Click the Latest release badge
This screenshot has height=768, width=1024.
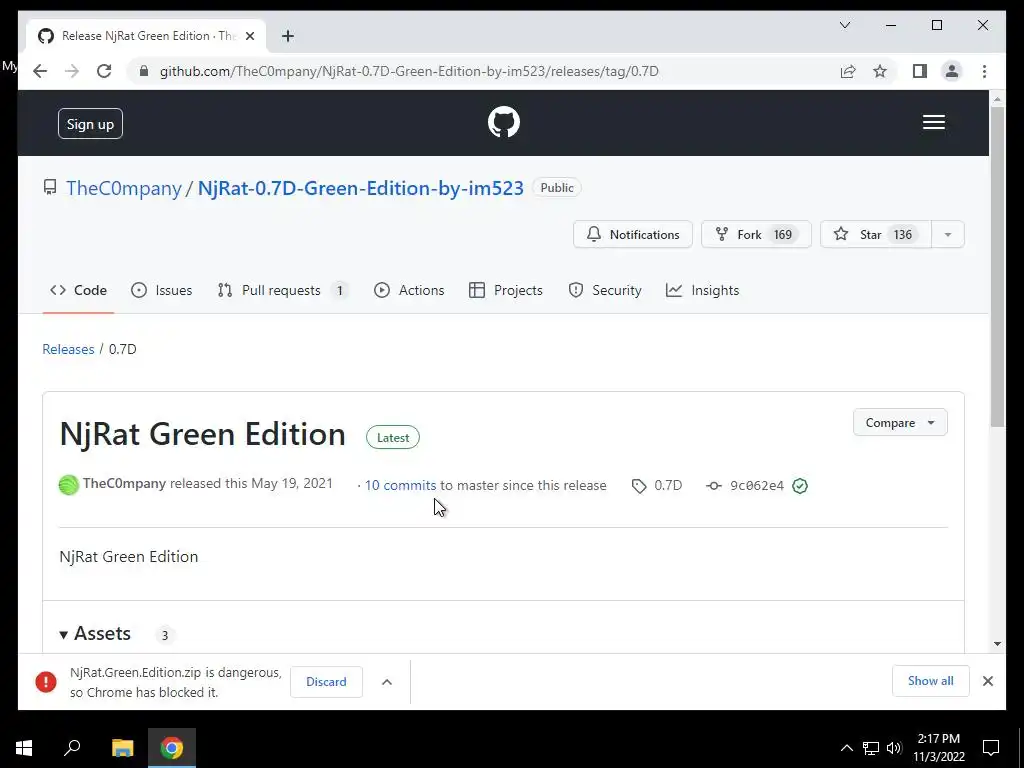tap(393, 438)
